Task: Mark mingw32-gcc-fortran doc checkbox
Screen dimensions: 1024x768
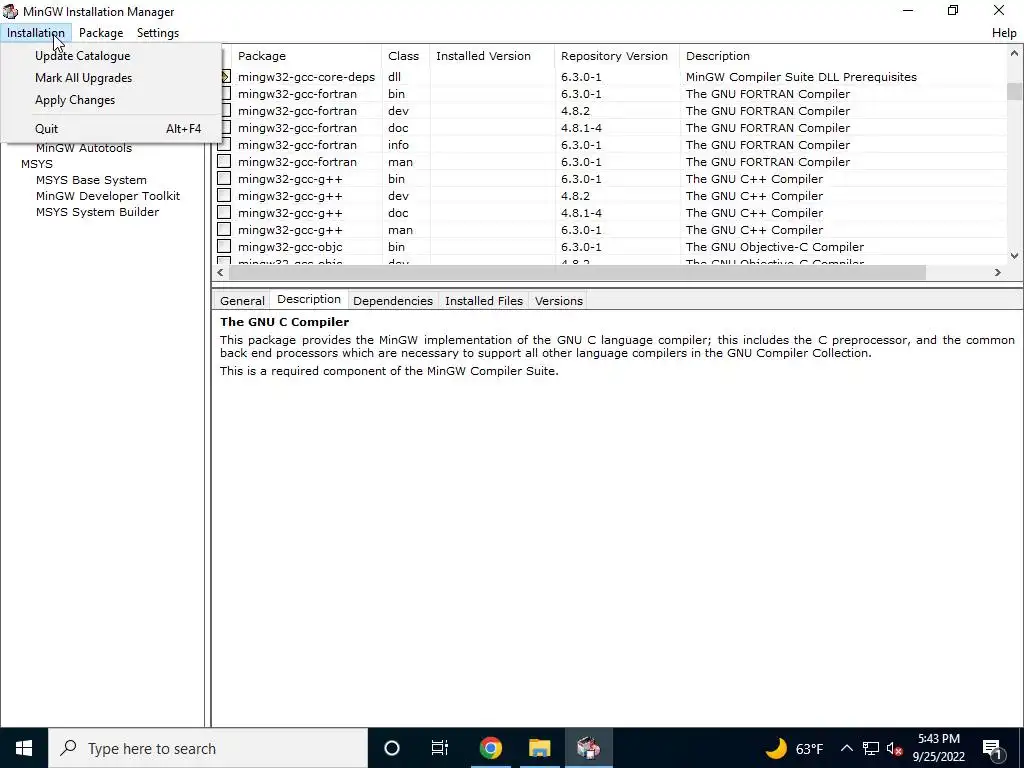Action: point(224,128)
